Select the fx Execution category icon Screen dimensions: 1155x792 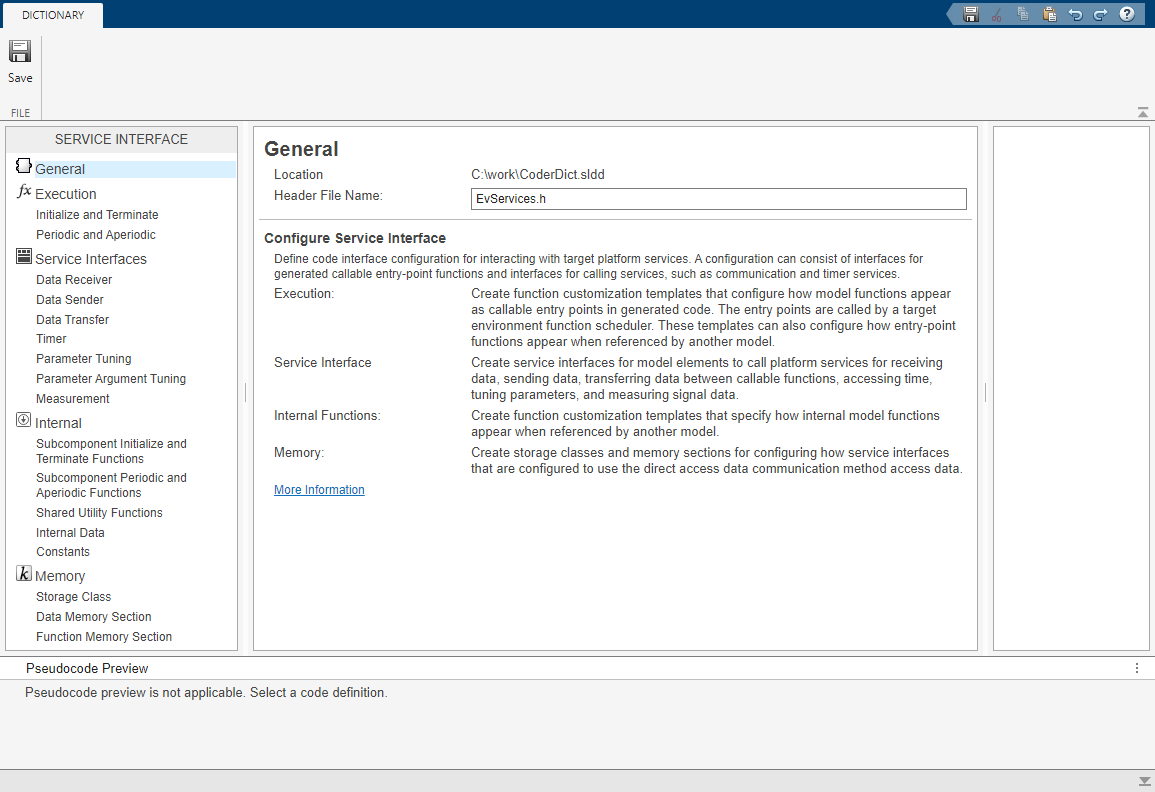tap(23, 193)
